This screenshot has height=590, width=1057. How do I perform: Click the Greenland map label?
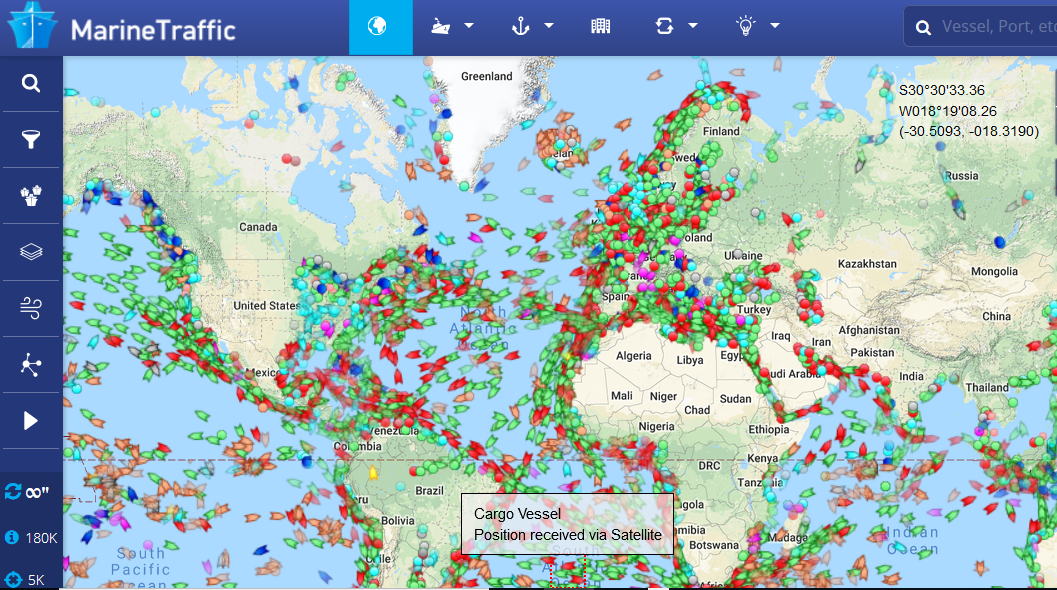click(x=487, y=76)
